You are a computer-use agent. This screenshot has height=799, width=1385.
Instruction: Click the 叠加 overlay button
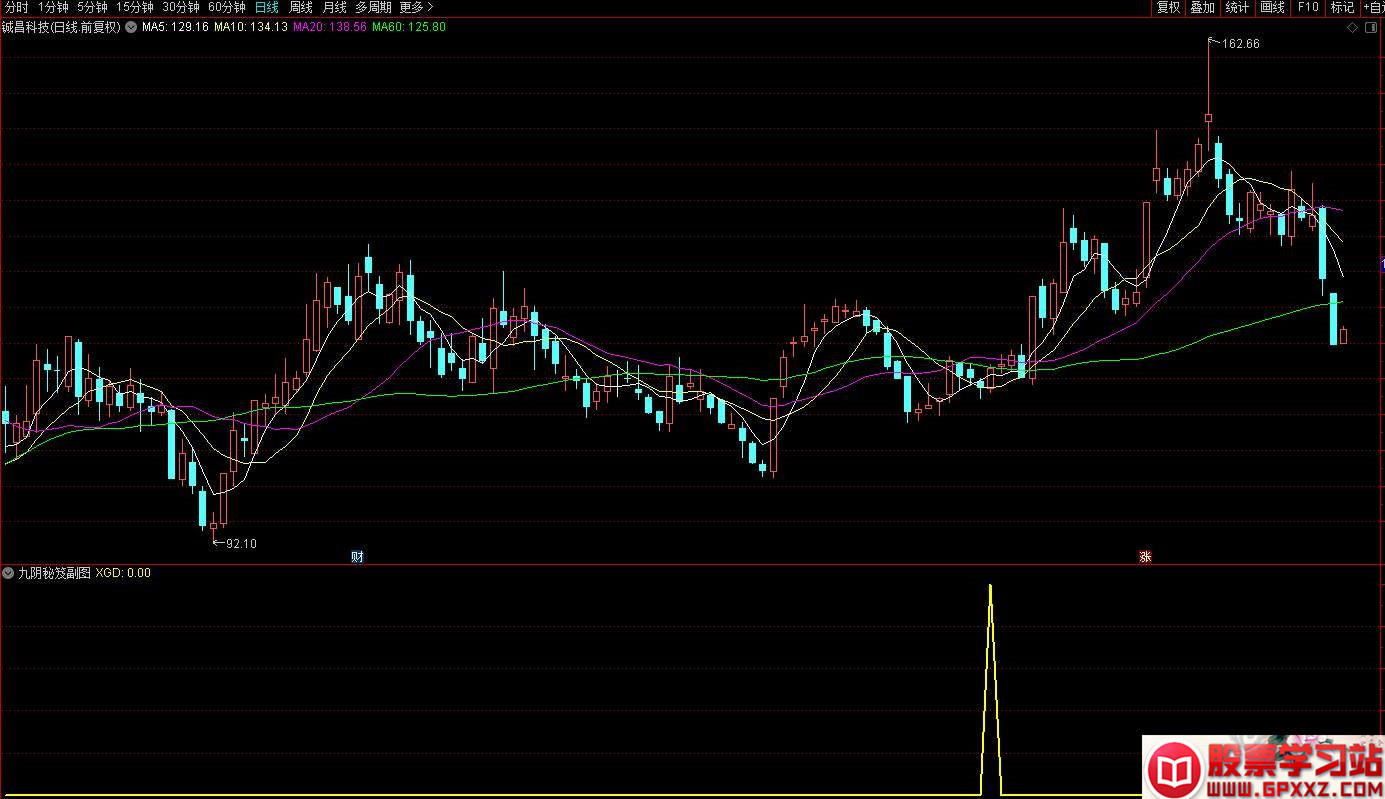[x=1202, y=7]
